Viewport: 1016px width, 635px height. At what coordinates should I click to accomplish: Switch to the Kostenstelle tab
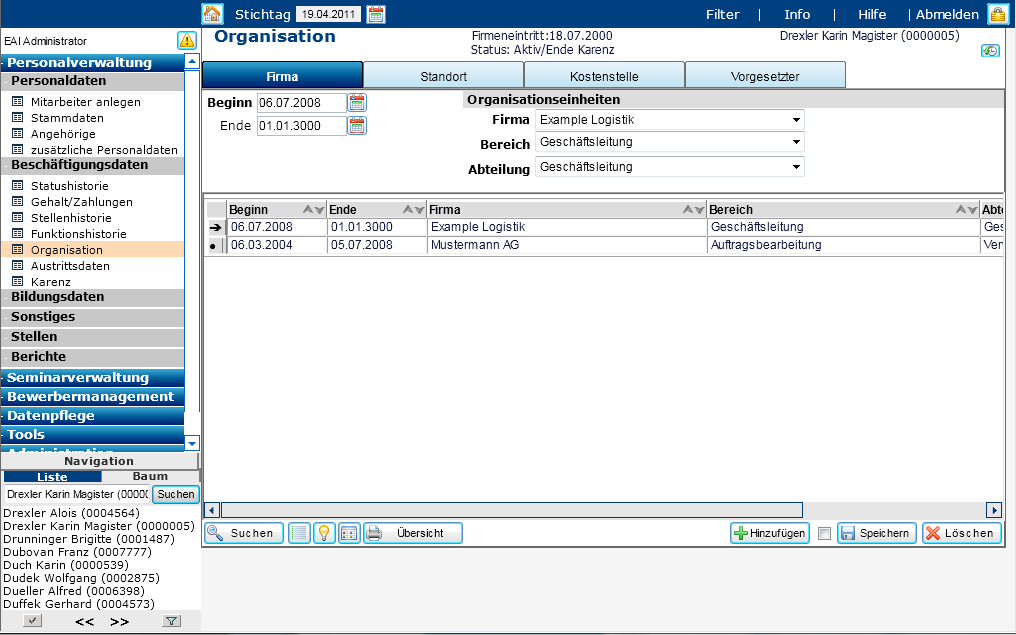(x=604, y=76)
